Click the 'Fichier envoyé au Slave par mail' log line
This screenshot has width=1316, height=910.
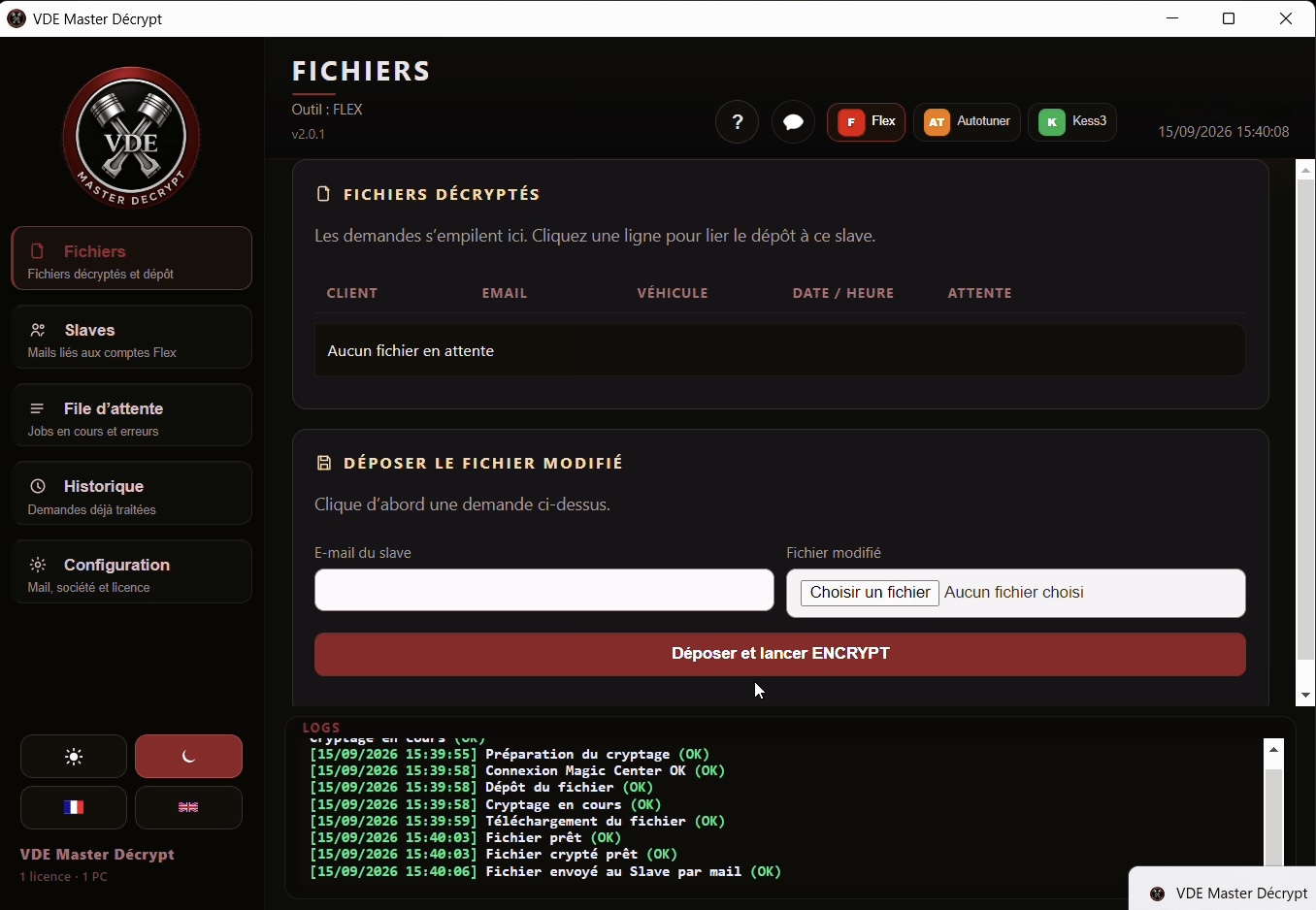pyautogui.click(x=545, y=872)
